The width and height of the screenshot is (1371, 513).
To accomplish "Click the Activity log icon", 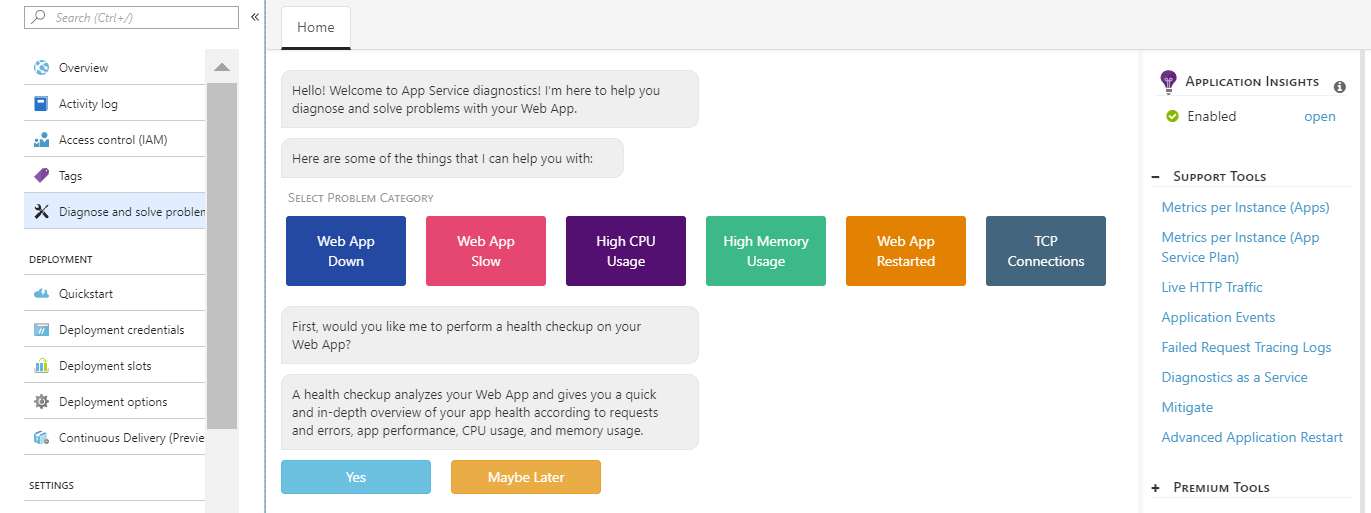I will point(41,104).
